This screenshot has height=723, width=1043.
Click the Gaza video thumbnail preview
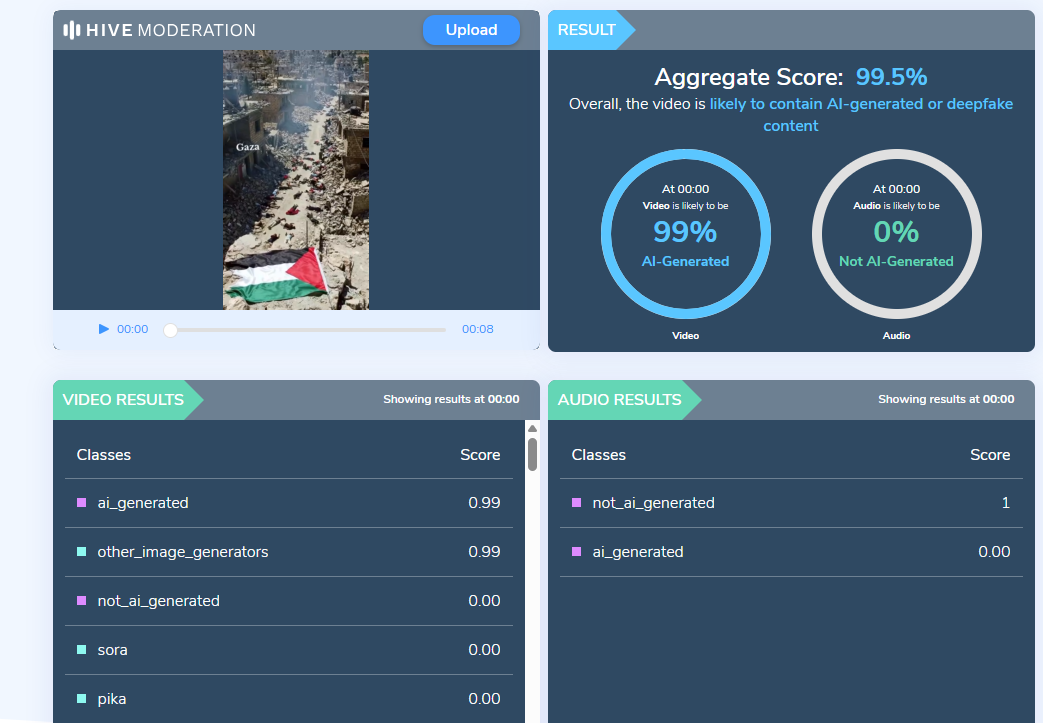pyautogui.click(x=296, y=180)
